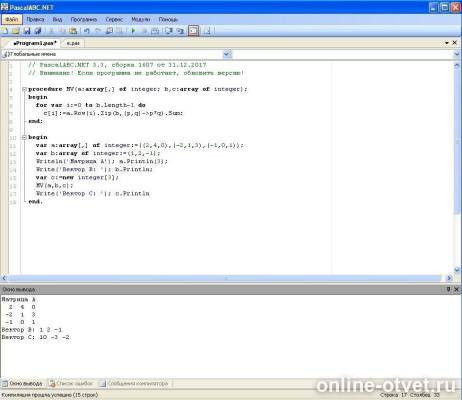
Task: Click the New file icon in toolbar
Action: coord(5,31)
